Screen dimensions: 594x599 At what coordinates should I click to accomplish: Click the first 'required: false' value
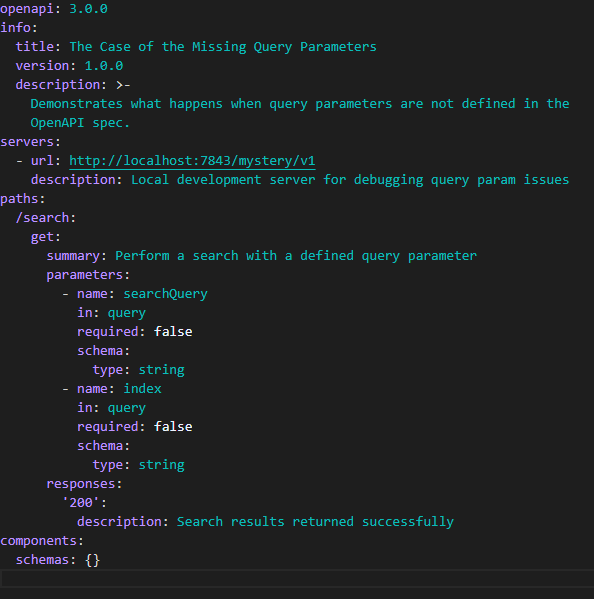[x=173, y=332]
